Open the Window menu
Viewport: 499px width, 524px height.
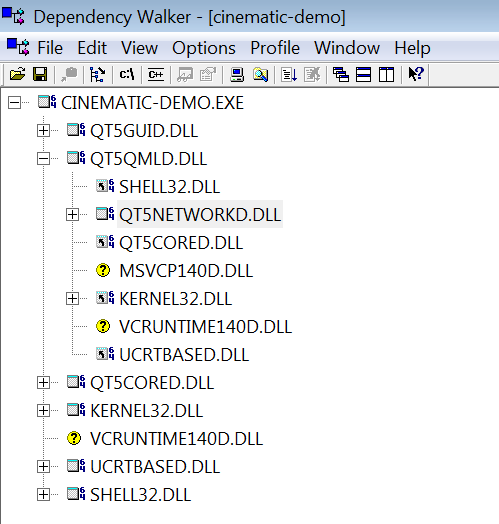coord(347,48)
